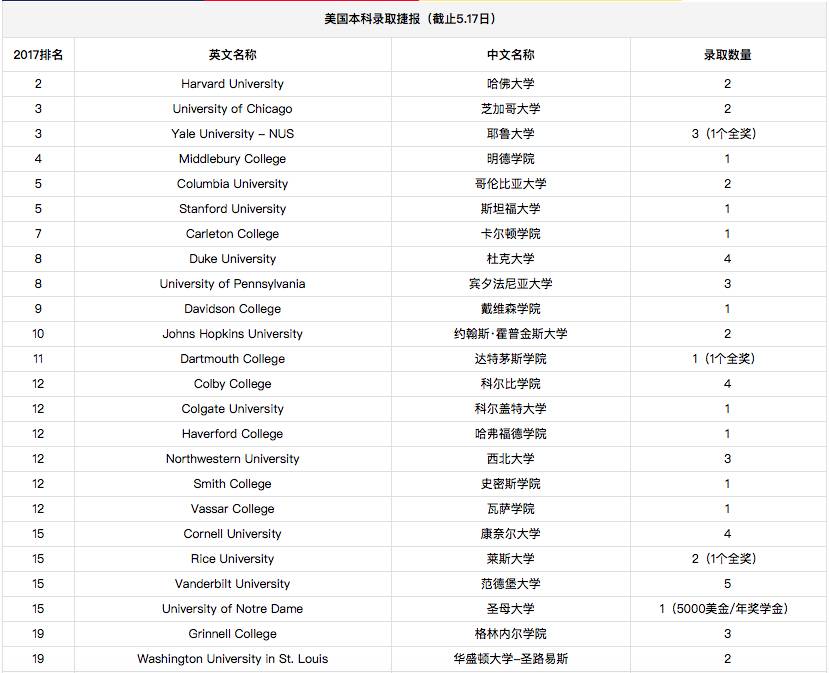Click the 哥伦比亚大学 cell

coord(511,184)
